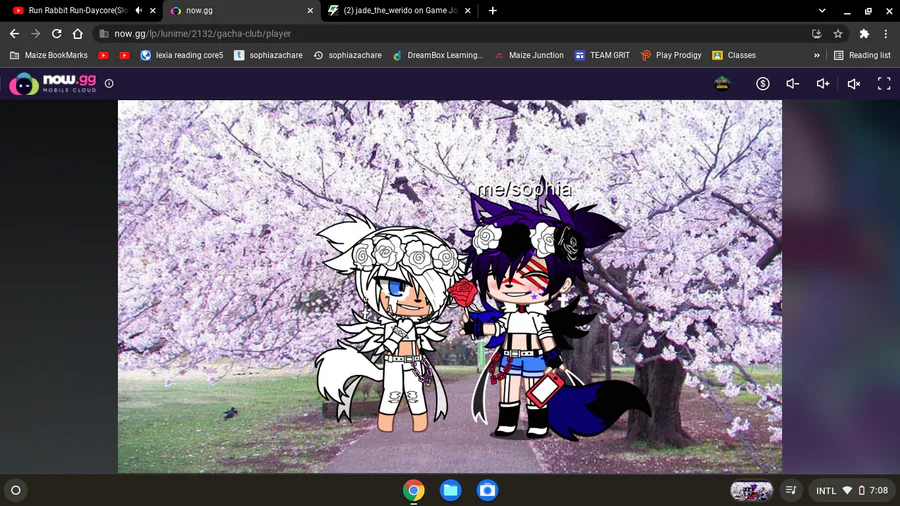Open Classes bookmark

pyautogui.click(x=734, y=55)
